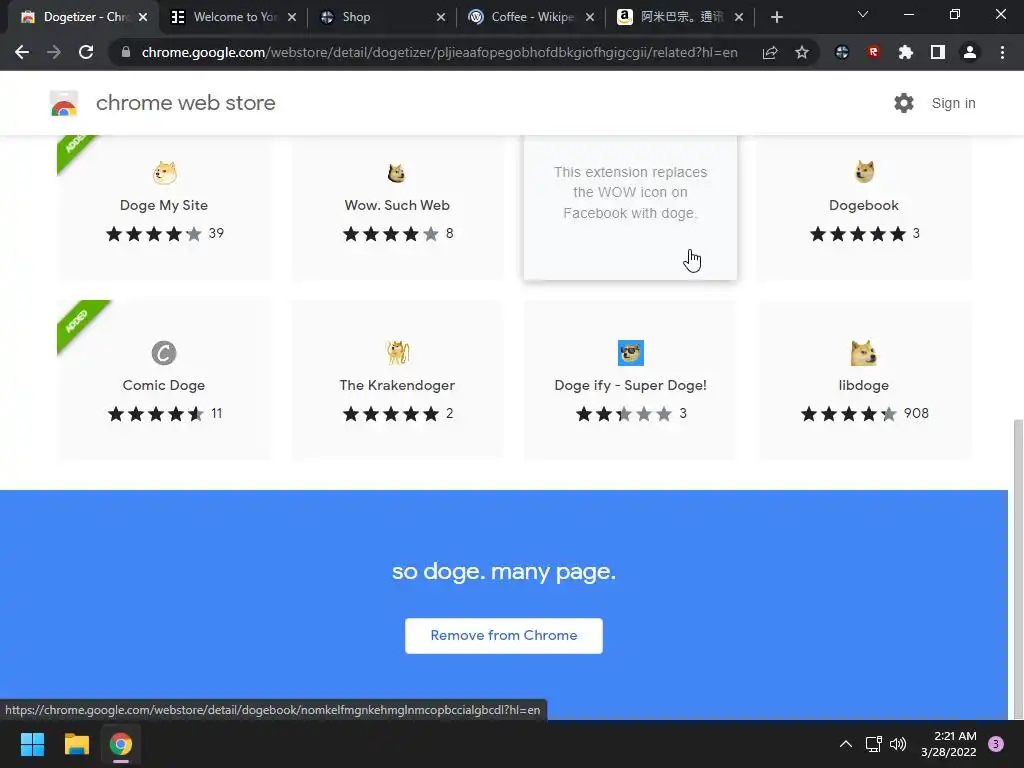
Task: Go back to the previous page
Action: pos(22,52)
